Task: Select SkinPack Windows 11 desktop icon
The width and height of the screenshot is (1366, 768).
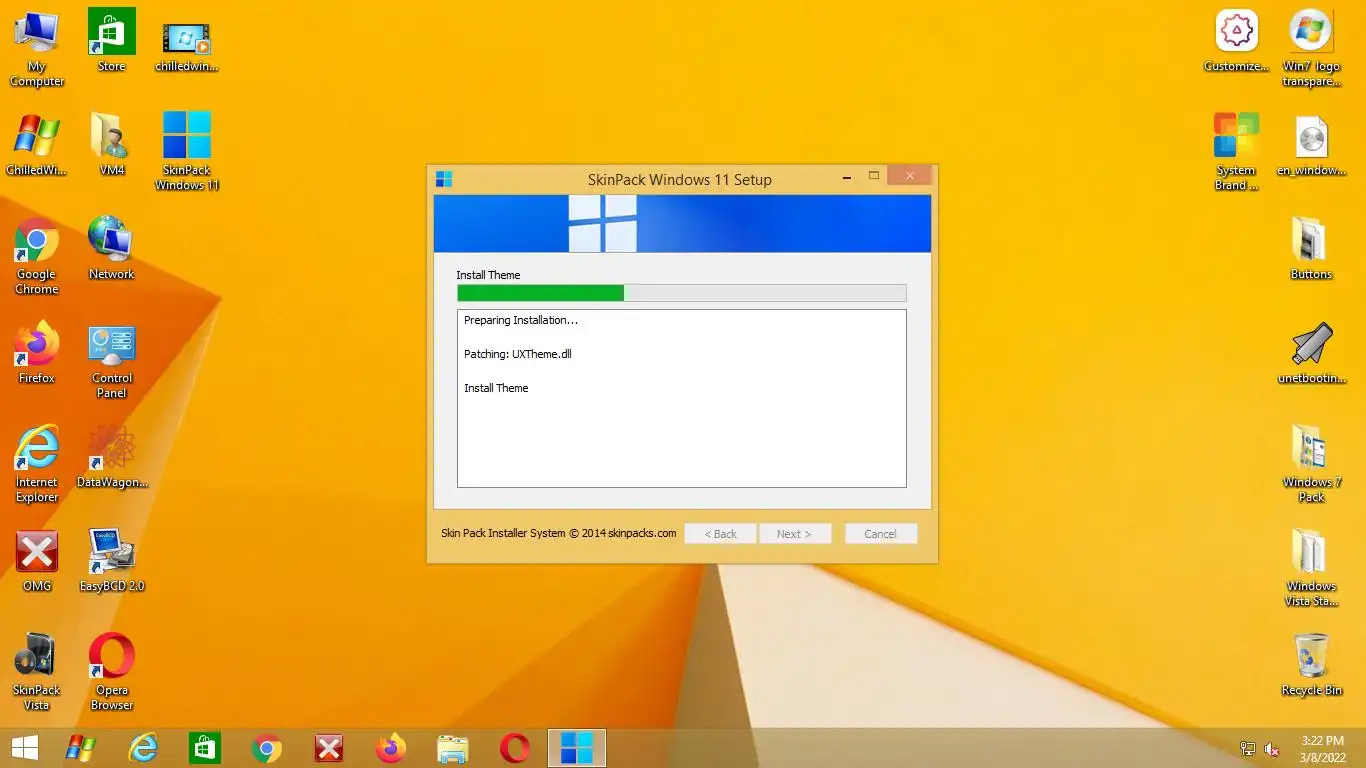Action: 187,151
